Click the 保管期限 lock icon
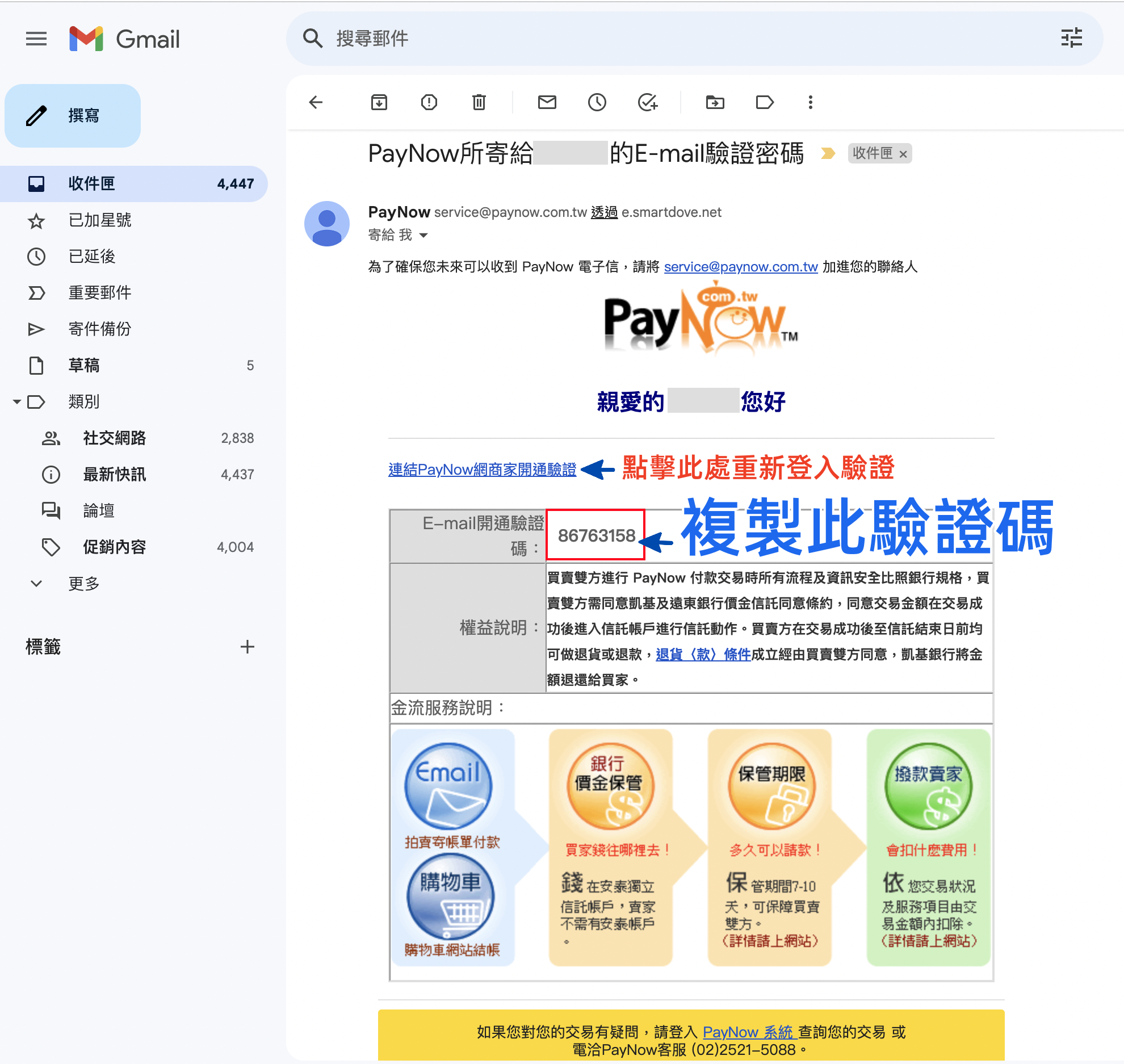Screen dimensions: 1124x1064 [771, 786]
